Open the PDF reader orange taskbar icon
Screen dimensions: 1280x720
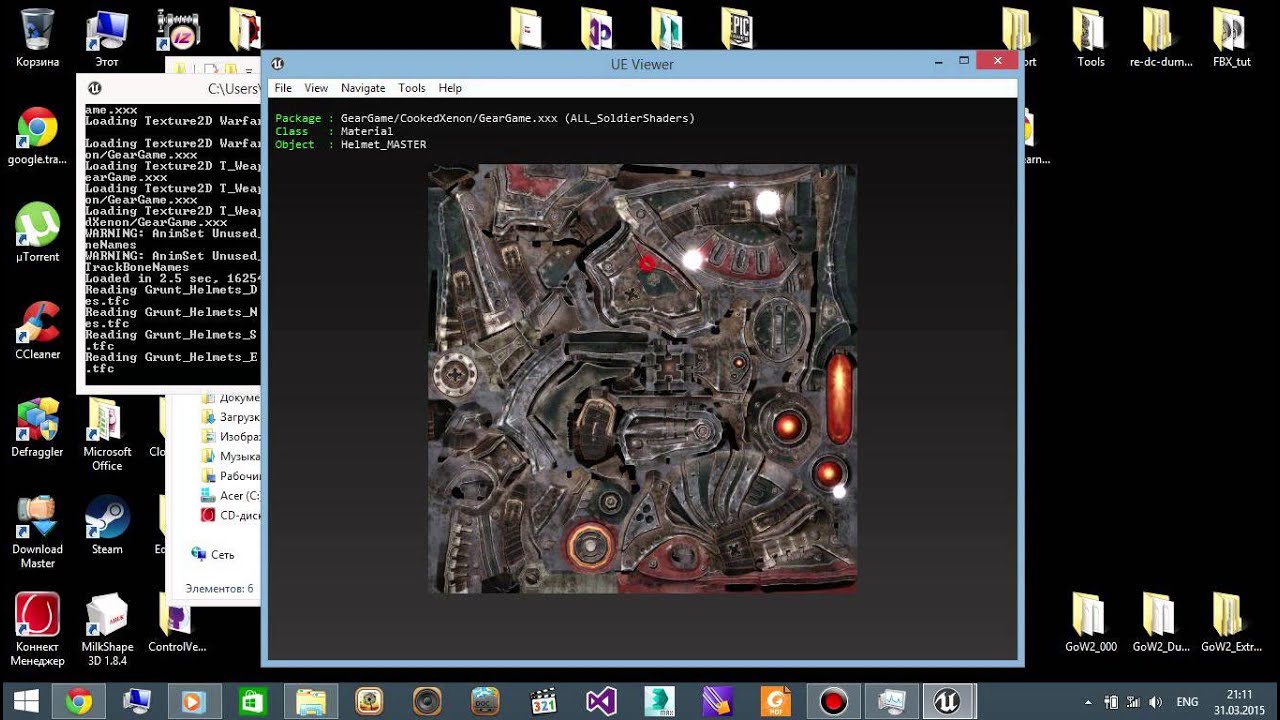[x=775, y=701]
